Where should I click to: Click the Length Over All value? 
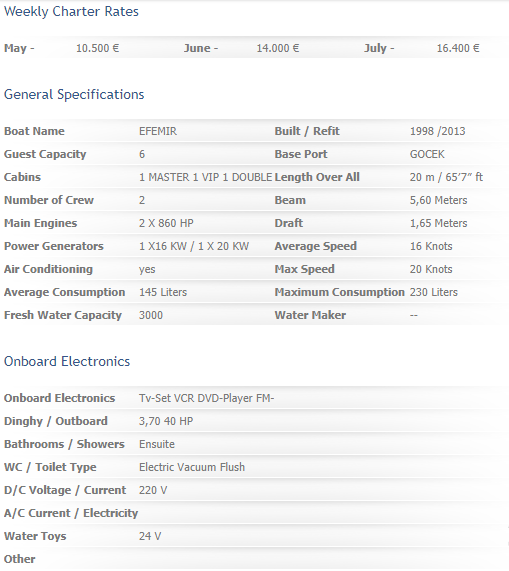tap(446, 177)
